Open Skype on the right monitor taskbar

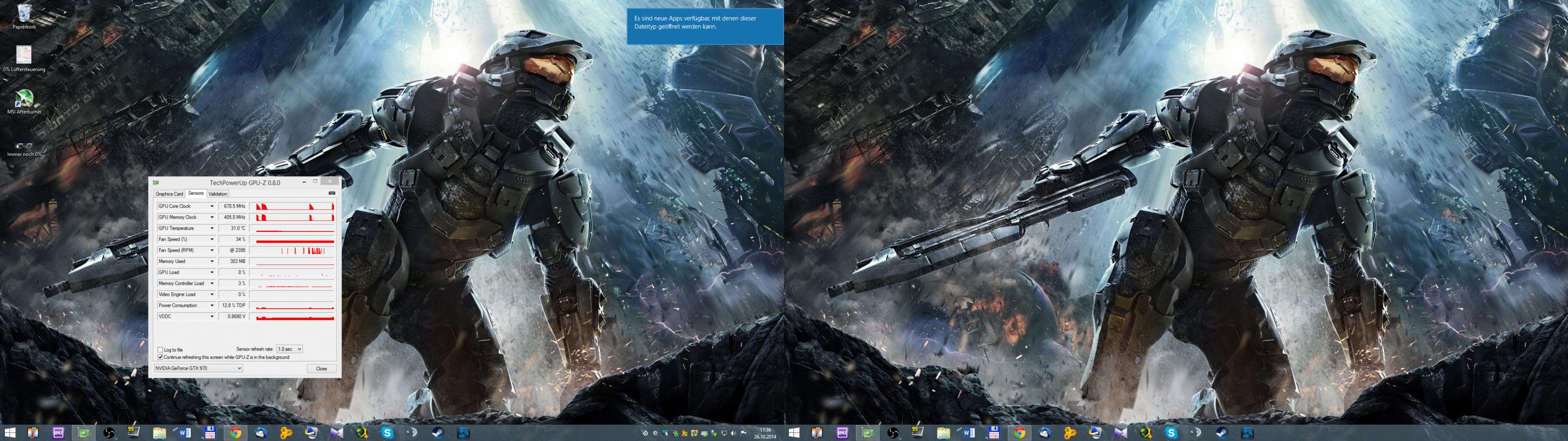tap(1171, 433)
